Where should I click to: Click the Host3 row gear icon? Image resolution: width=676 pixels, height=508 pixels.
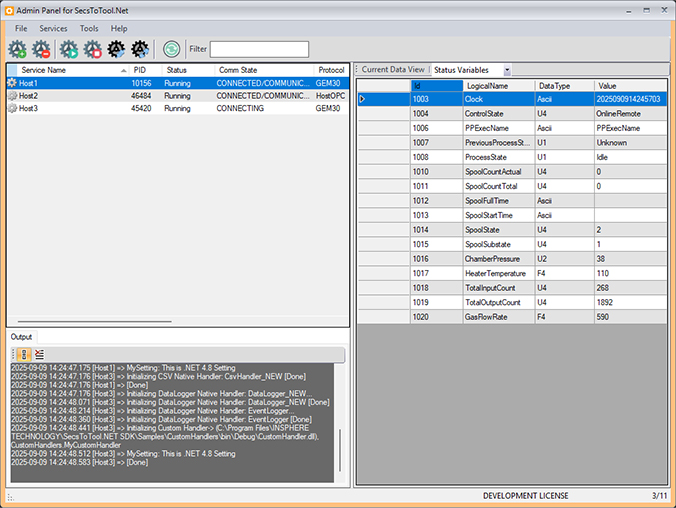(x=12, y=108)
